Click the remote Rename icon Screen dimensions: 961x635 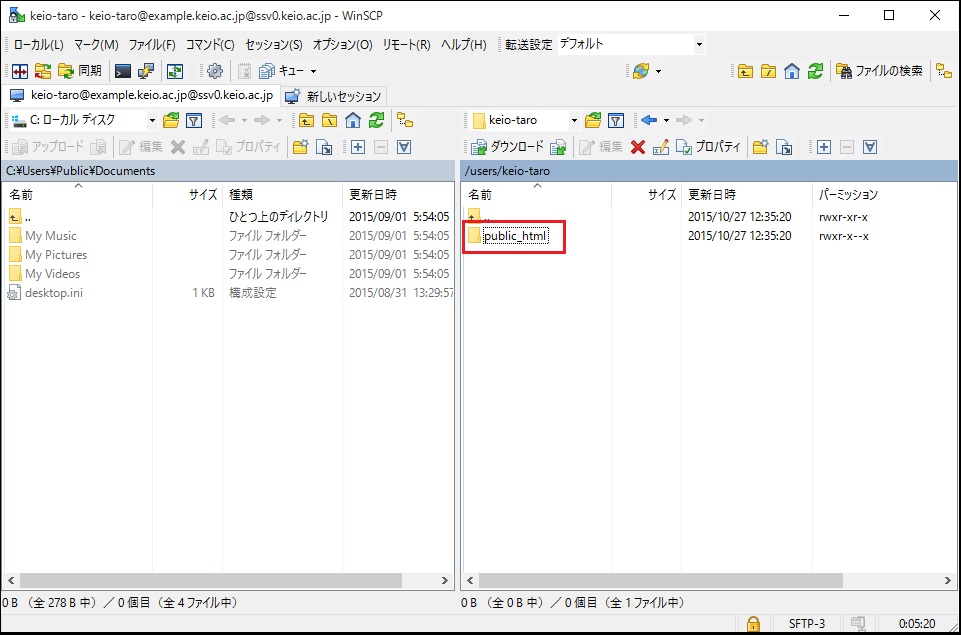661,147
